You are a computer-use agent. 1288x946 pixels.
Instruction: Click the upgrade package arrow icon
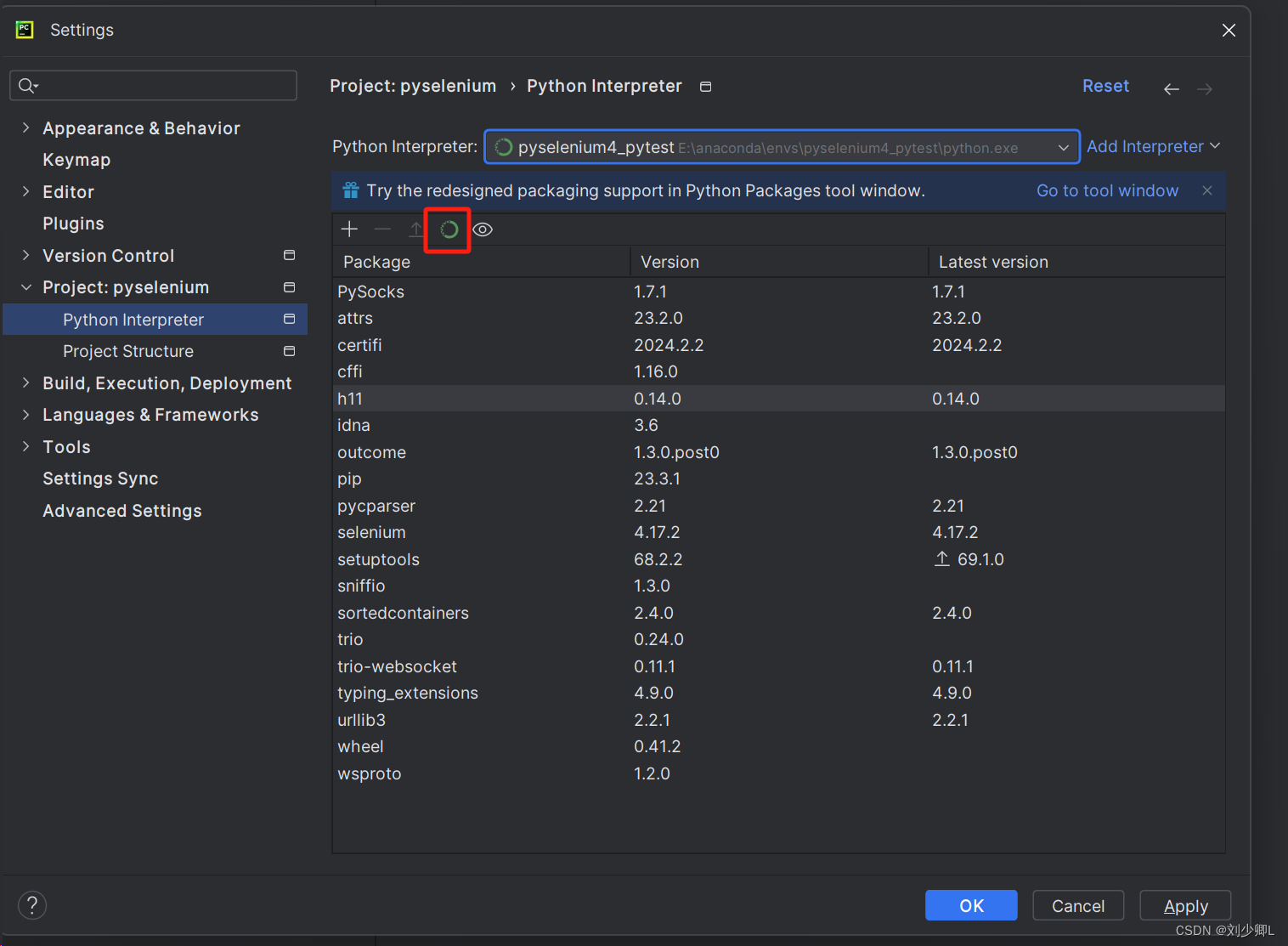[x=415, y=229]
